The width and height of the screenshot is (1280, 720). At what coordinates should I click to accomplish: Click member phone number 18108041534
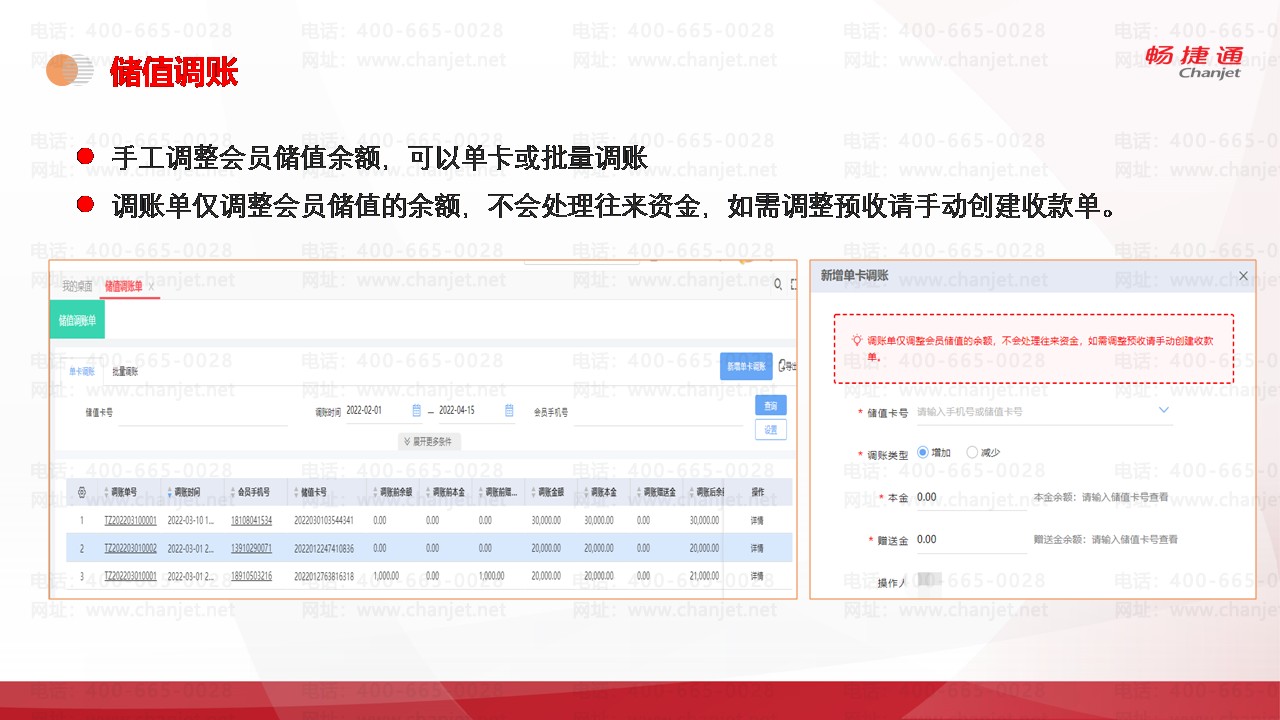pyautogui.click(x=251, y=520)
